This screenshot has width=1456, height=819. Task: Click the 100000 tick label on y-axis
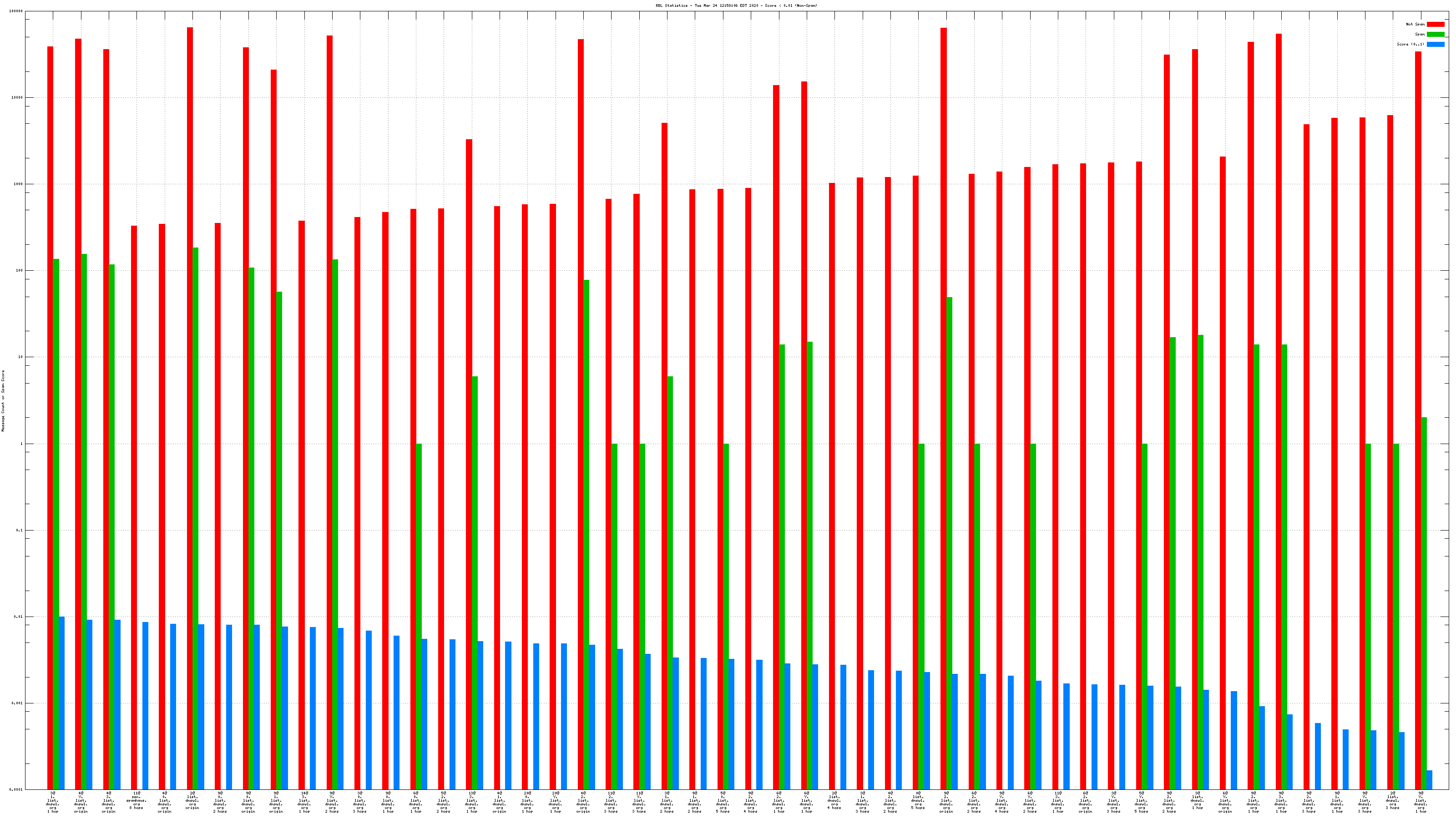pyautogui.click(x=16, y=11)
